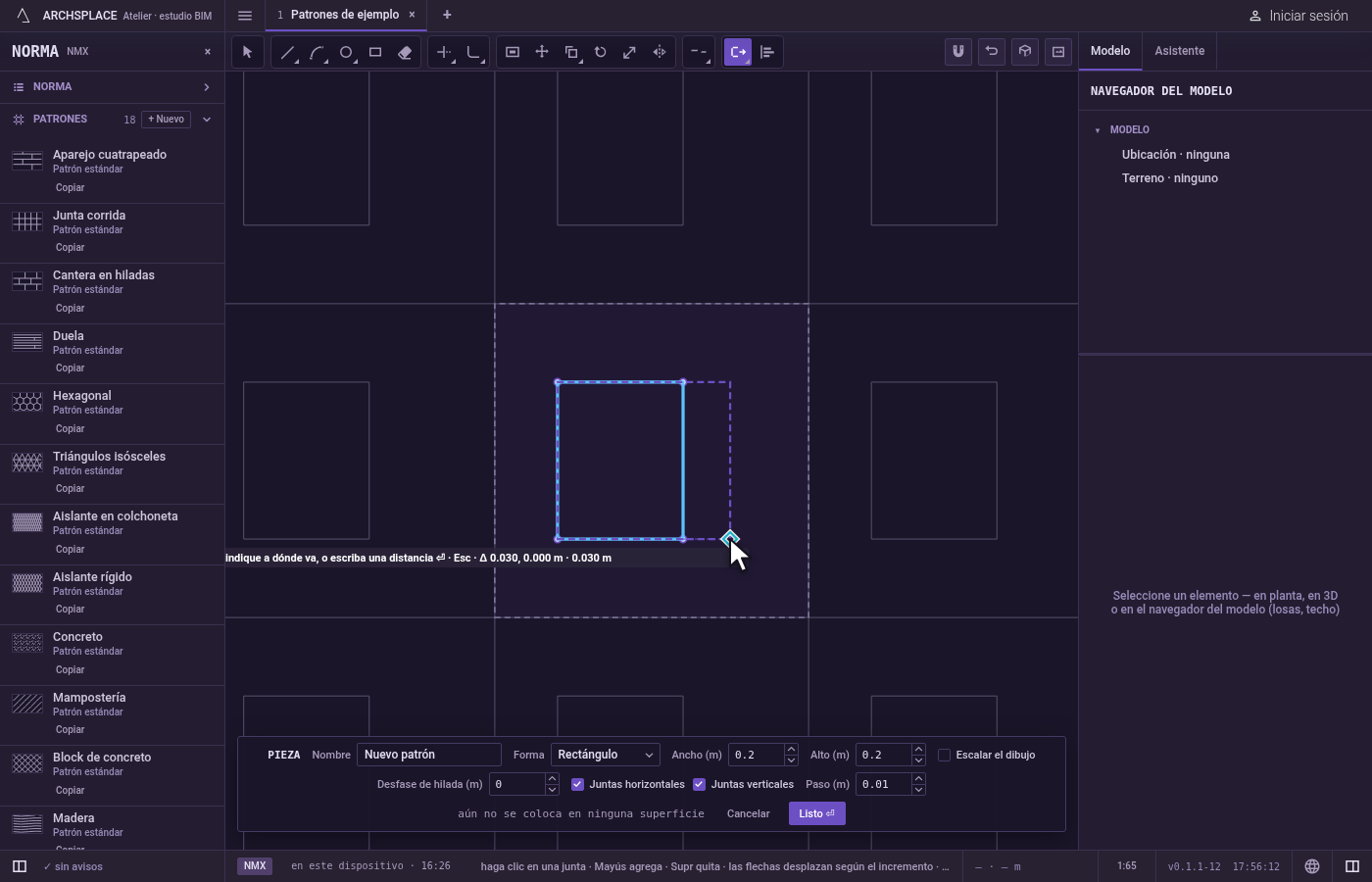Add a new document tab

[x=447, y=15]
